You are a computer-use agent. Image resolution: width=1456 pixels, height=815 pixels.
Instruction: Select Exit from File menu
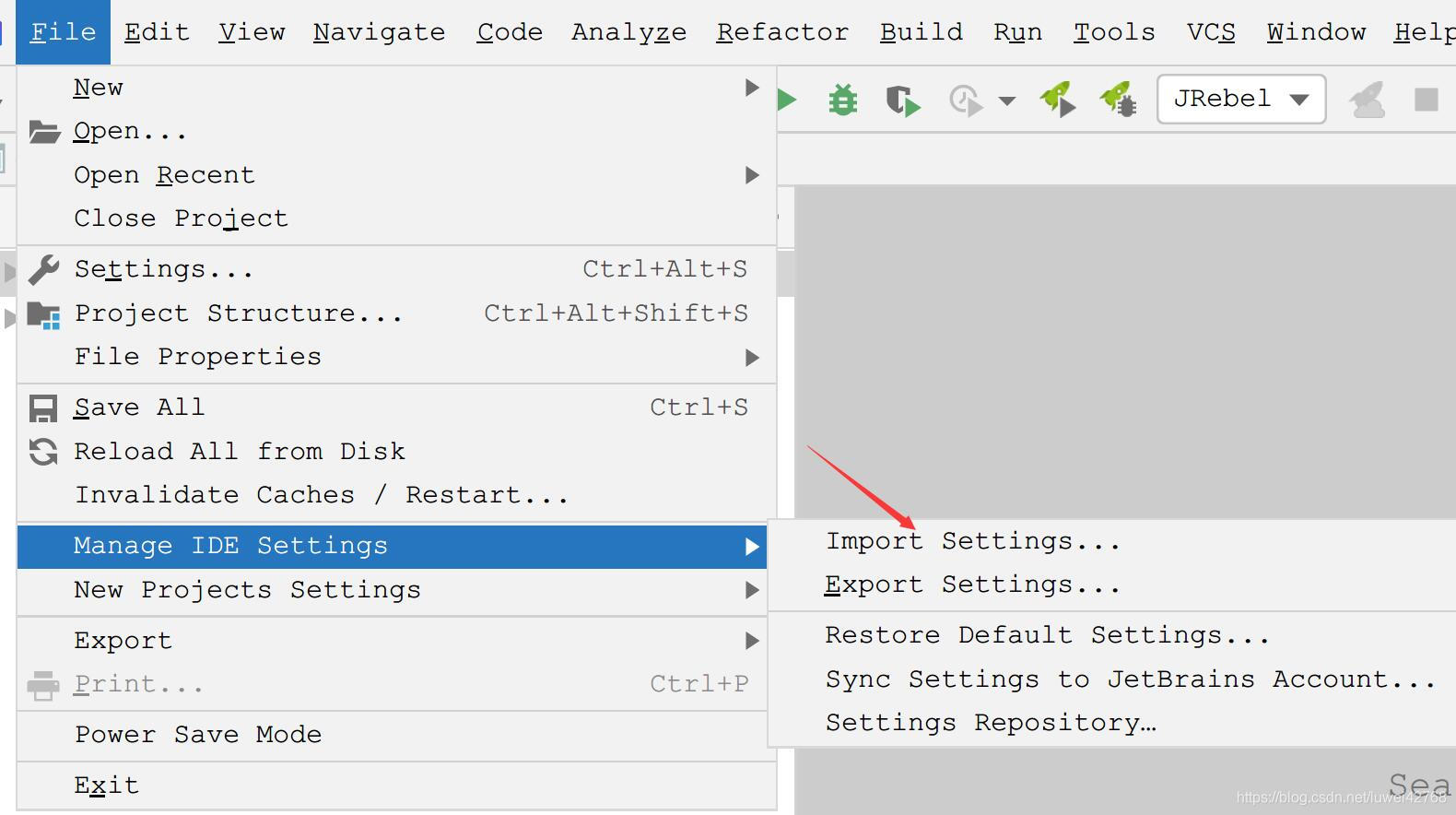tap(396, 785)
